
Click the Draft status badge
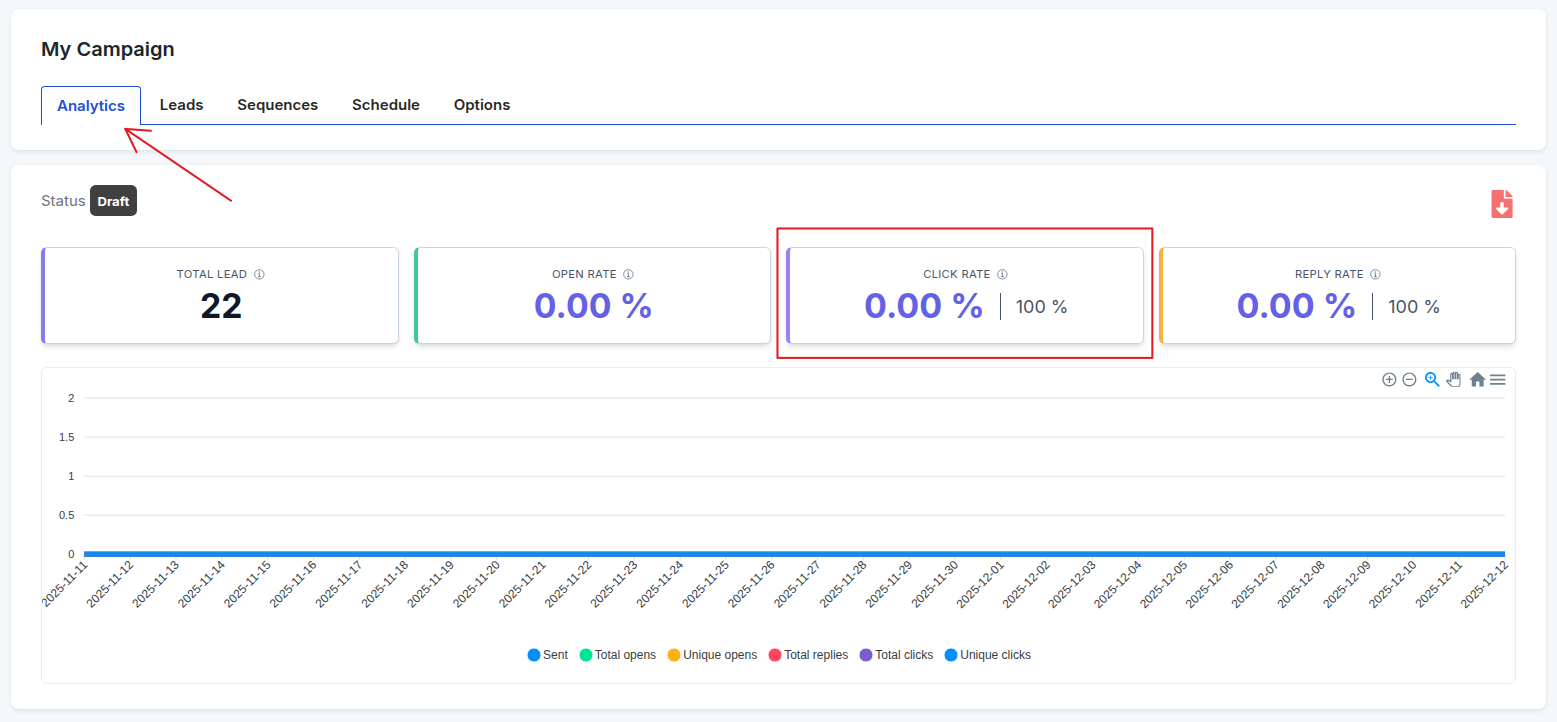coord(113,201)
